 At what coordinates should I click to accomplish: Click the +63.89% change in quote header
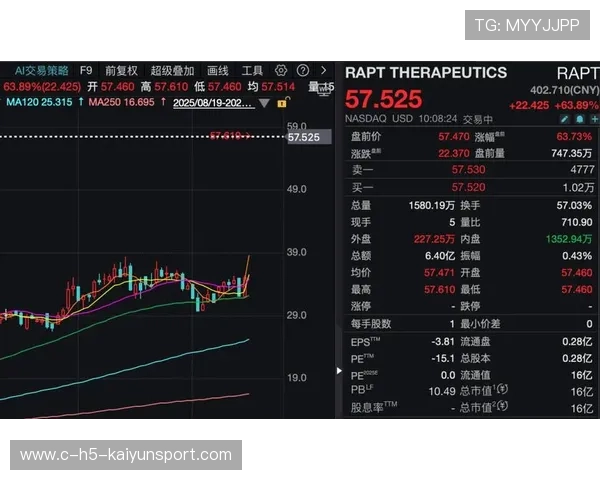(577, 105)
